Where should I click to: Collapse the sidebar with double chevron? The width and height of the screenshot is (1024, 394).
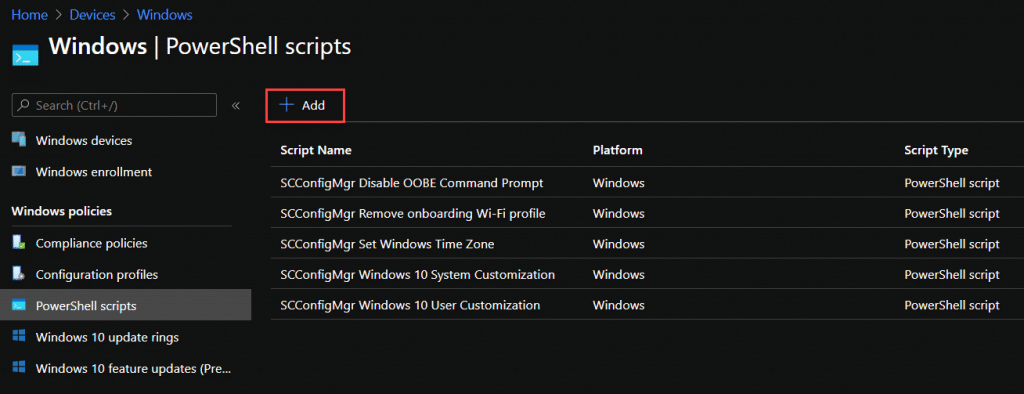[236, 105]
